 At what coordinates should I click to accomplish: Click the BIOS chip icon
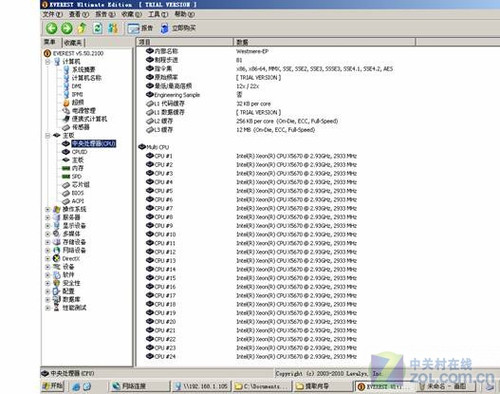[x=66, y=193]
